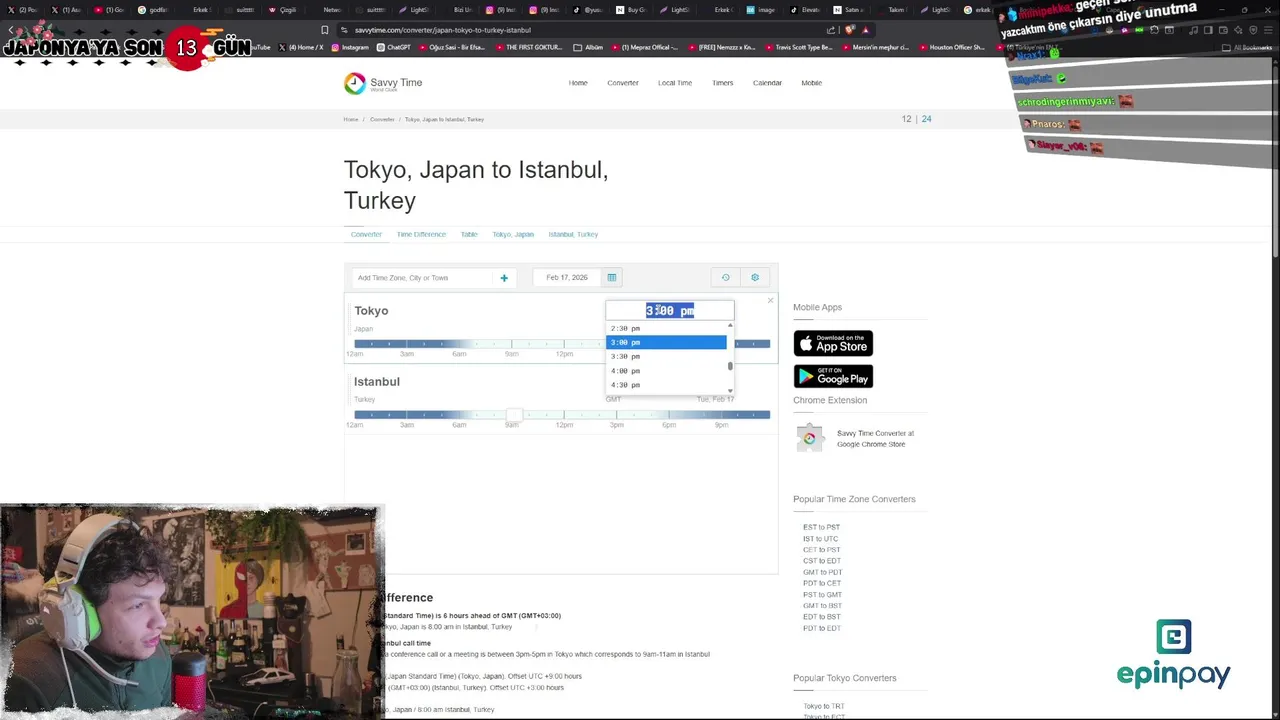Click the Istanbul timeline bar at 6pm

click(x=669, y=415)
